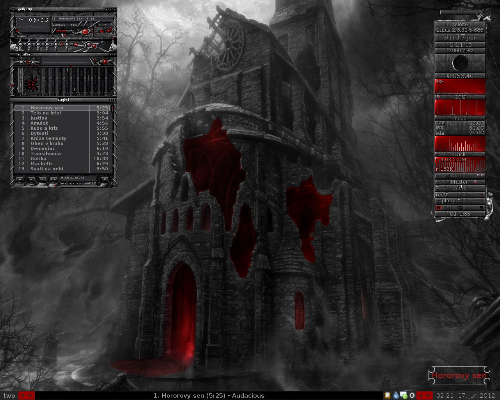
Task: Toggle the playlist window via PL button
Action: [109, 31]
